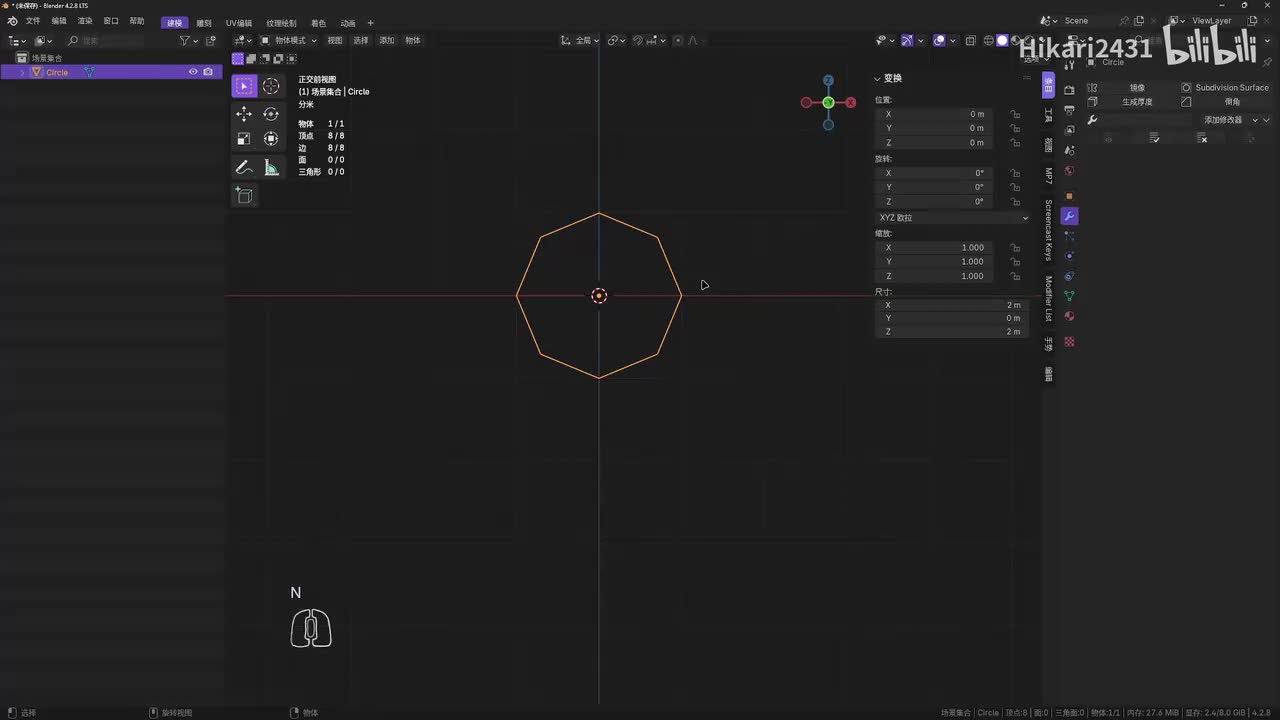Open the render properties camera tab
This screenshot has width=1280, height=720.
point(1069,90)
